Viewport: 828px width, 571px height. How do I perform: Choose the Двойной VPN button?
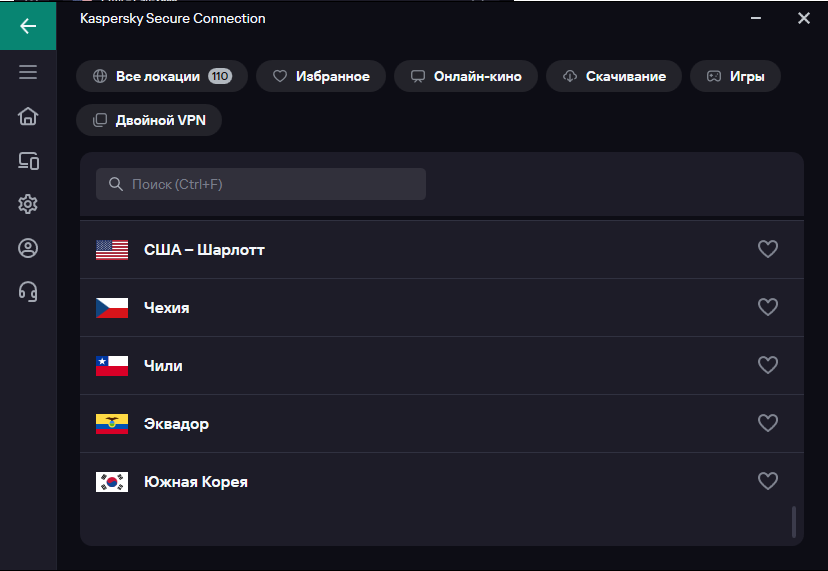pyautogui.click(x=149, y=120)
